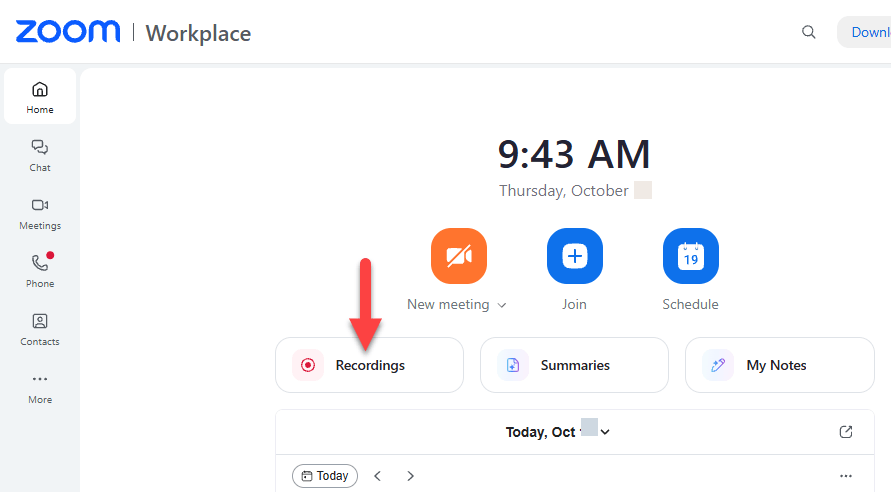Open the Recordings card

369,365
